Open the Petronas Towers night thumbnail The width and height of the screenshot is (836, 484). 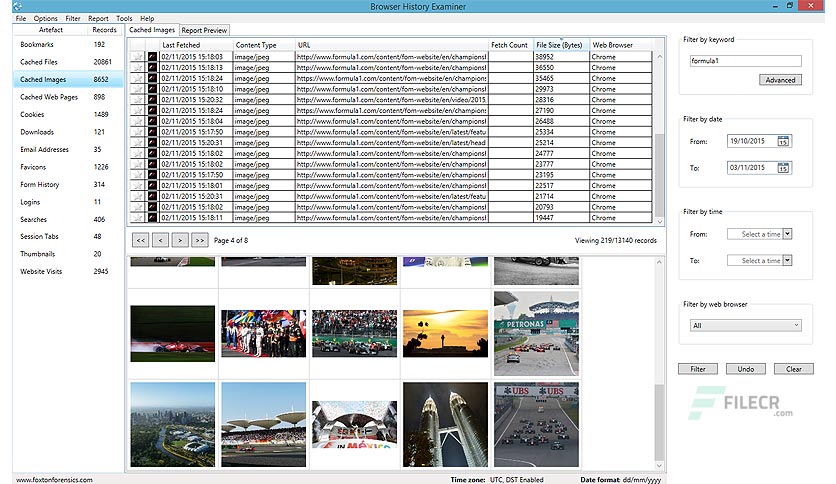tap(445, 424)
